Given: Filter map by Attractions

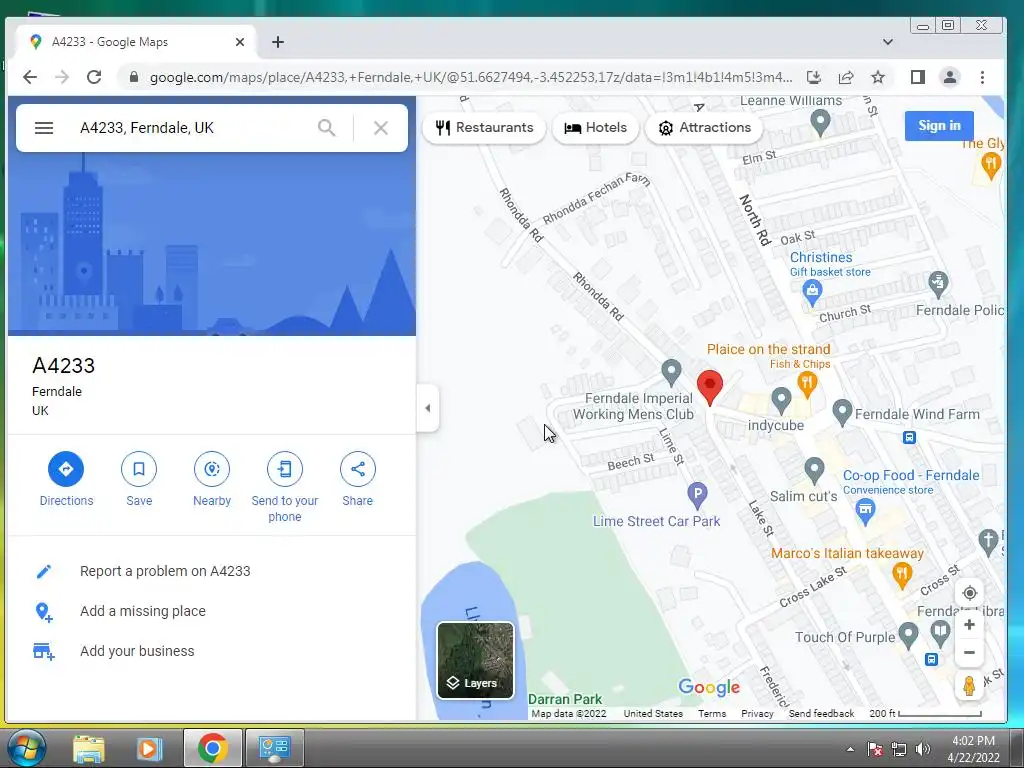Looking at the screenshot, I should point(704,127).
